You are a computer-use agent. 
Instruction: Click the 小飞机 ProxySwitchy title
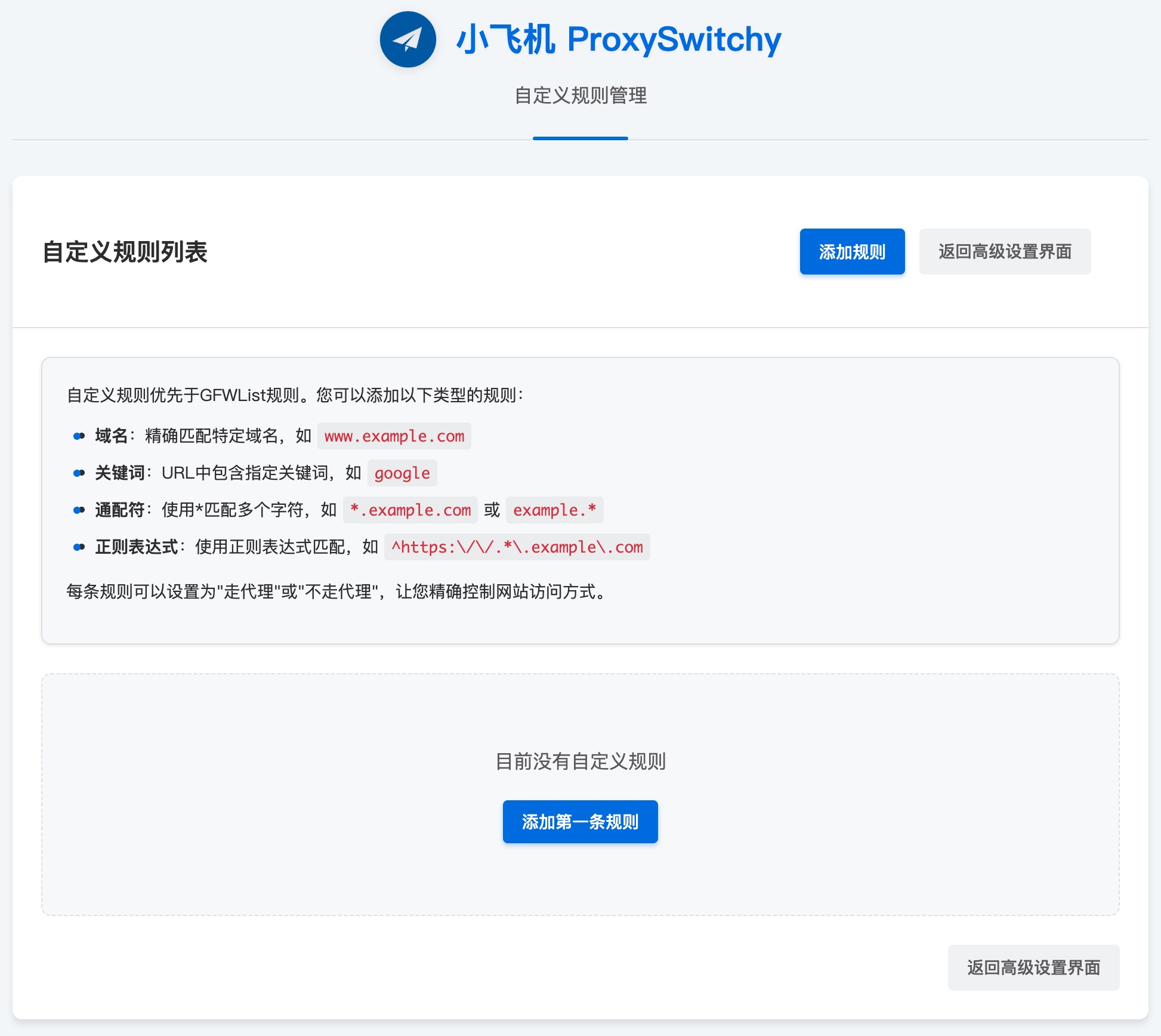click(x=619, y=39)
